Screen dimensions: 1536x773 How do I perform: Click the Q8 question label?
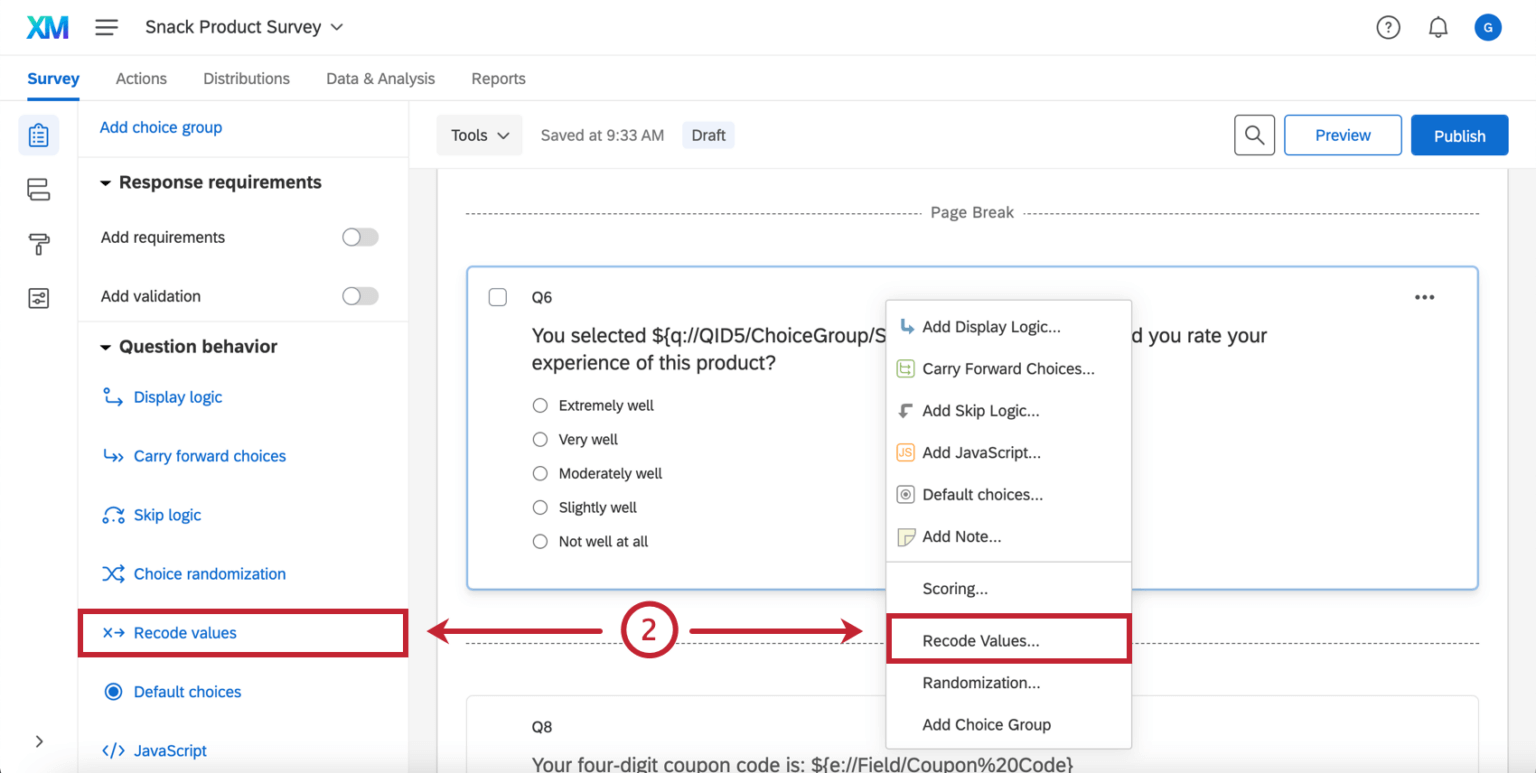(541, 727)
